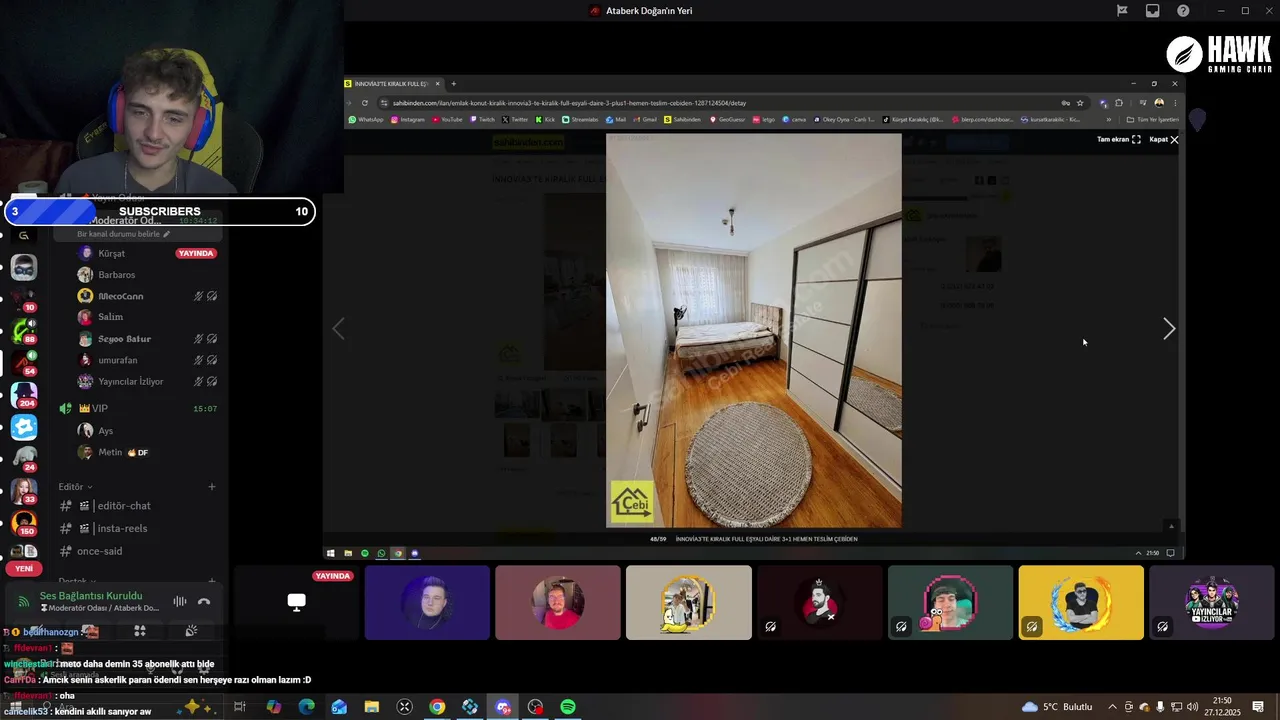The height and width of the screenshot is (720, 1280).
Task: Select umurafan in the voice channel
Action: coord(148,360)
